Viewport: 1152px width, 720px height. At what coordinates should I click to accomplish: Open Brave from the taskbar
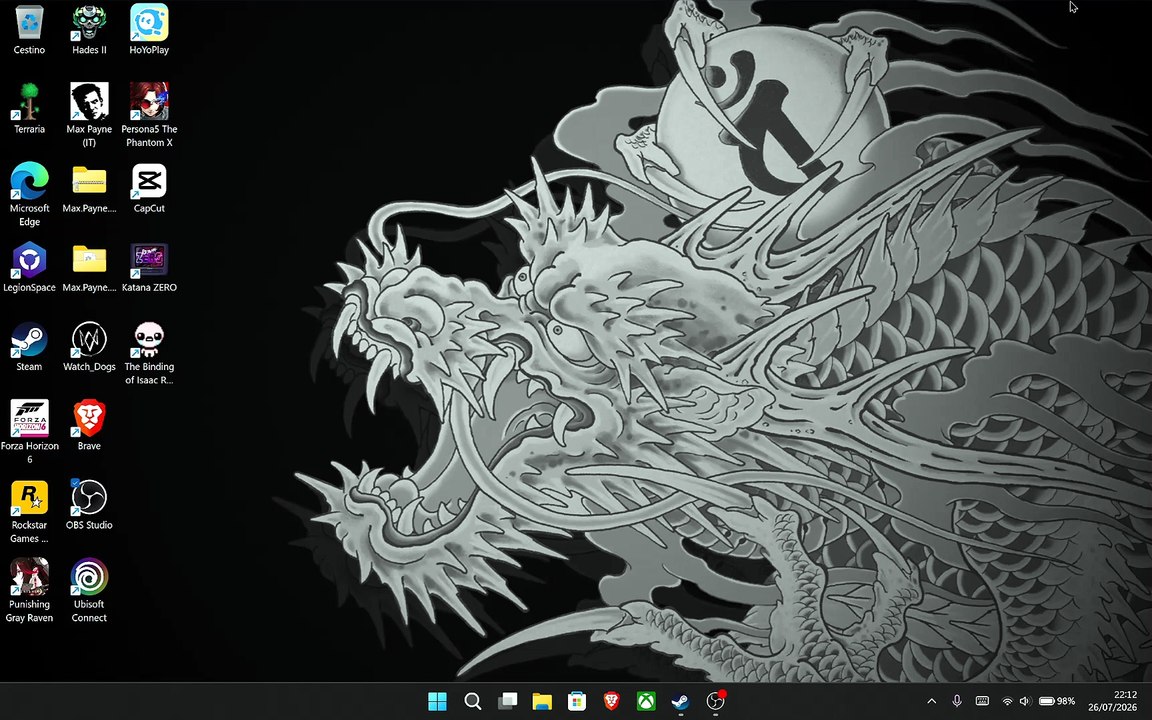pyautogui.click(x=611, y=702)
